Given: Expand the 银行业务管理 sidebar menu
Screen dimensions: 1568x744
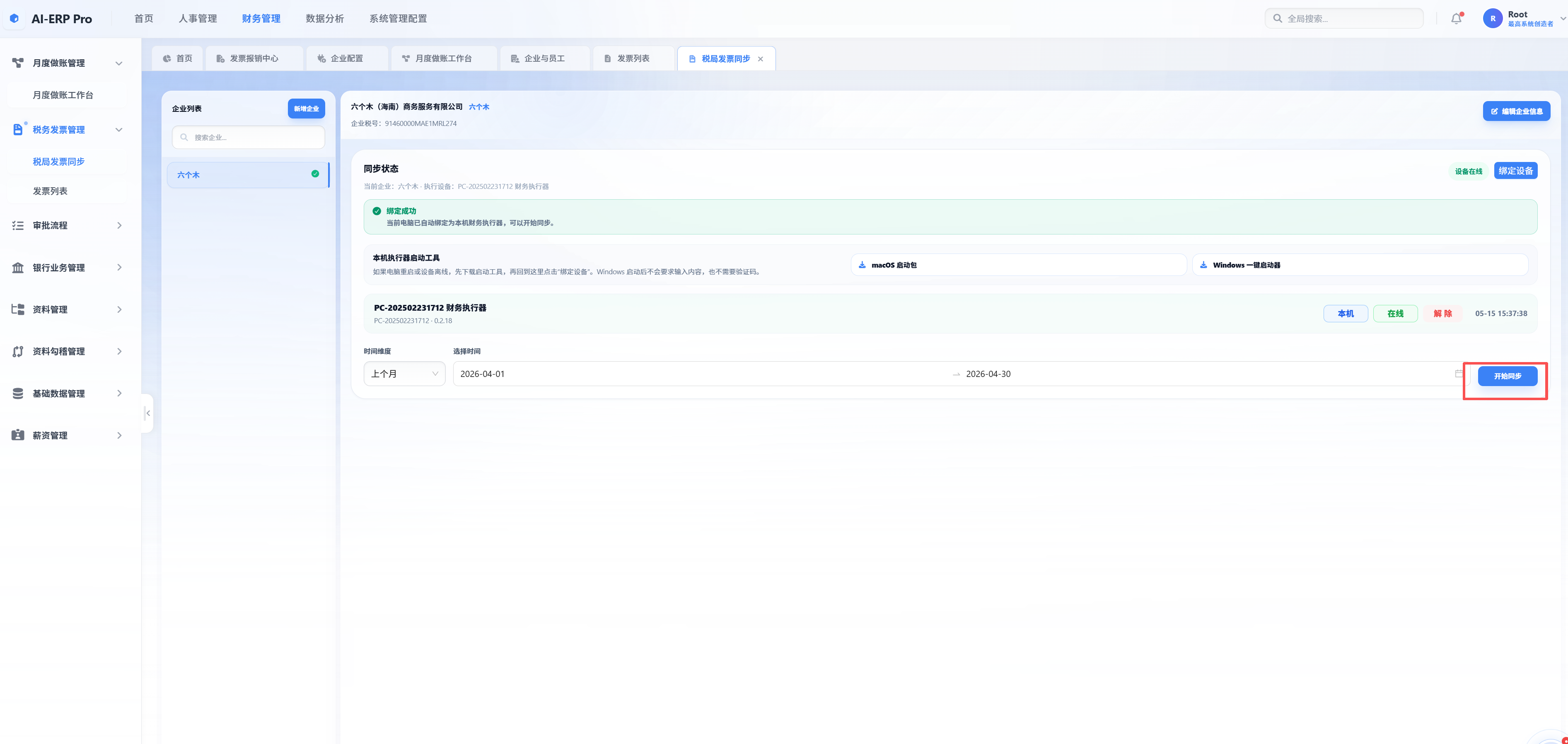Looking at the screenshot, I should (67, 268).
